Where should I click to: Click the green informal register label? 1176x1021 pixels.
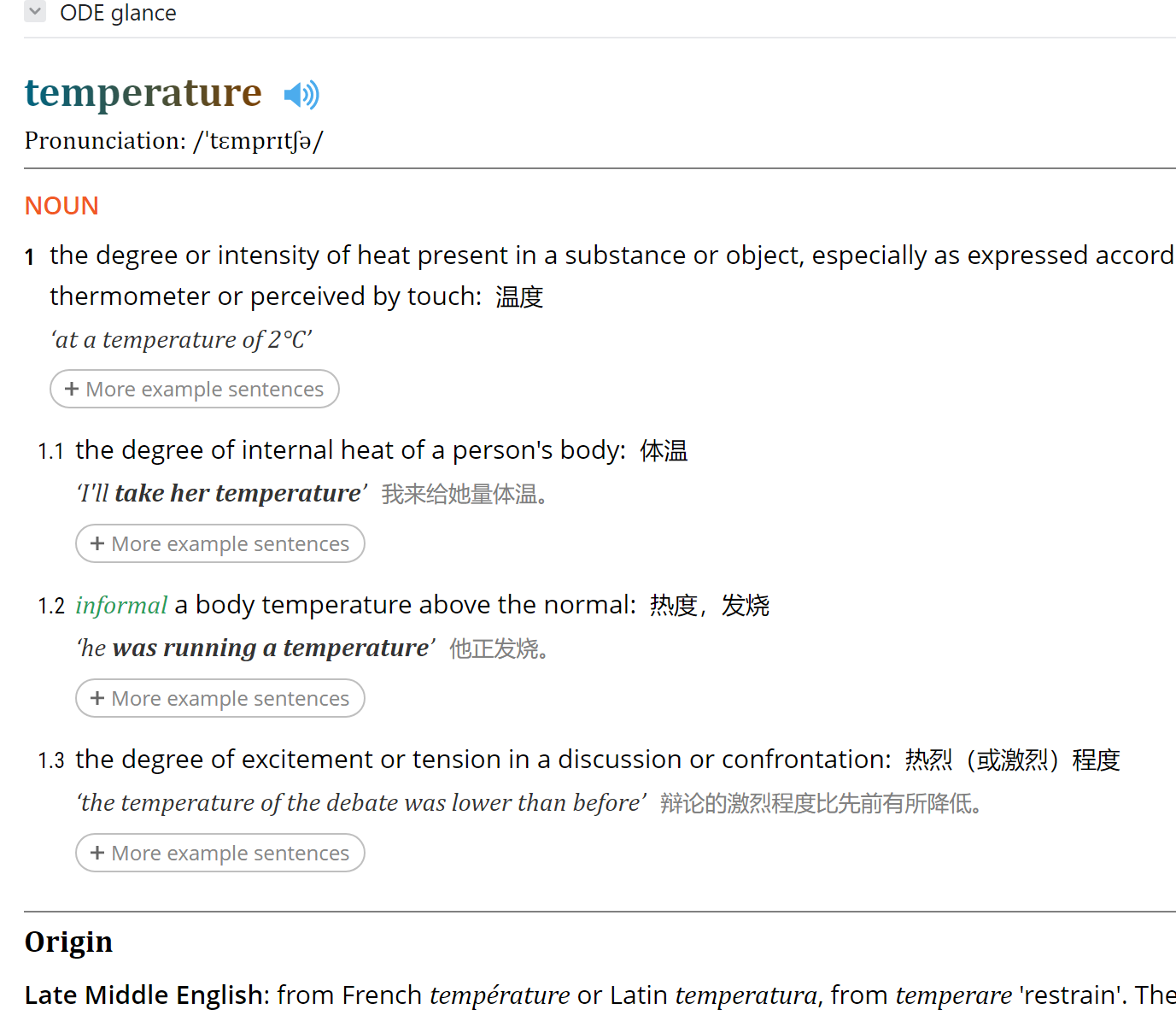[x=121, y=605]
